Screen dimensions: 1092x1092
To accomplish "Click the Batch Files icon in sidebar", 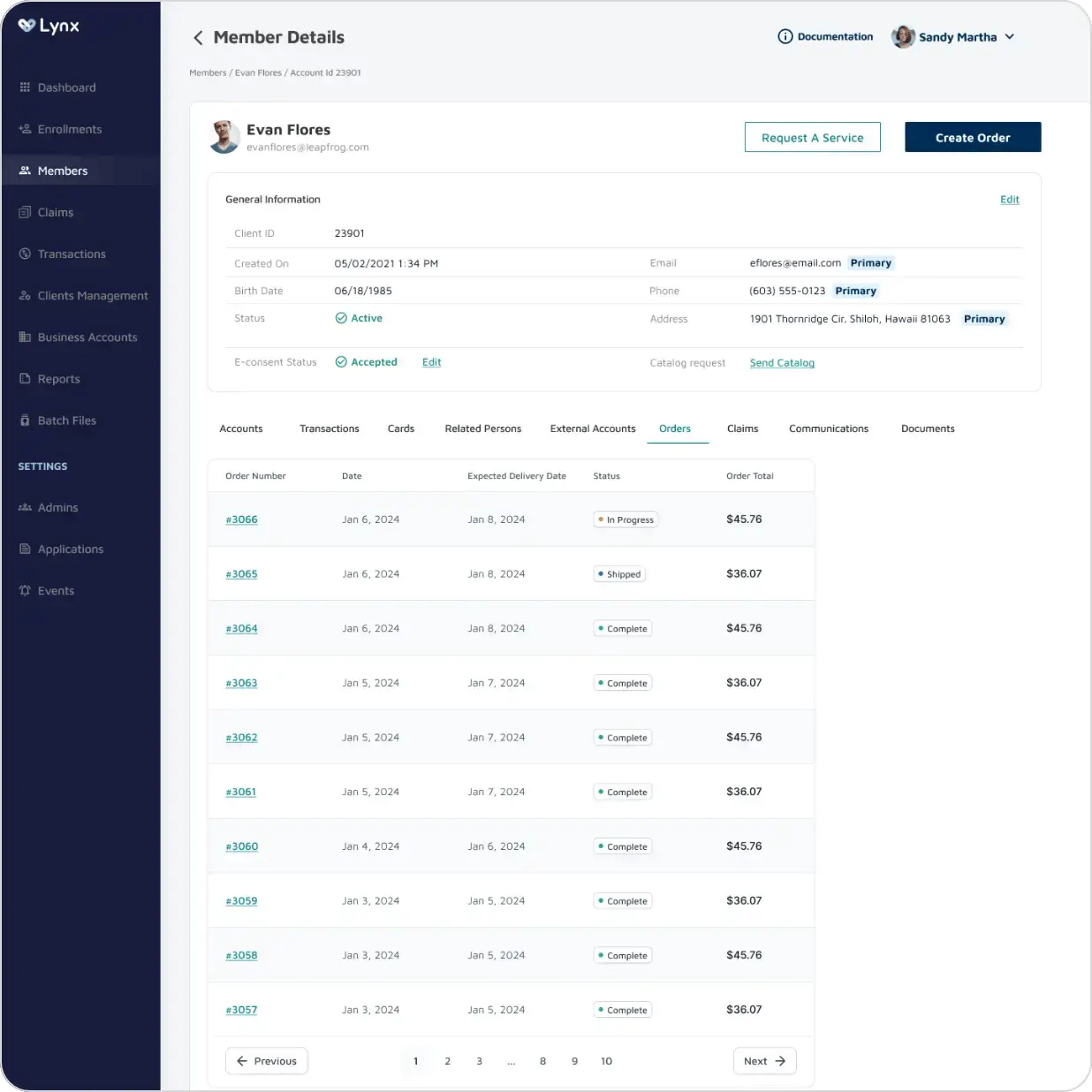I will 25,421.
